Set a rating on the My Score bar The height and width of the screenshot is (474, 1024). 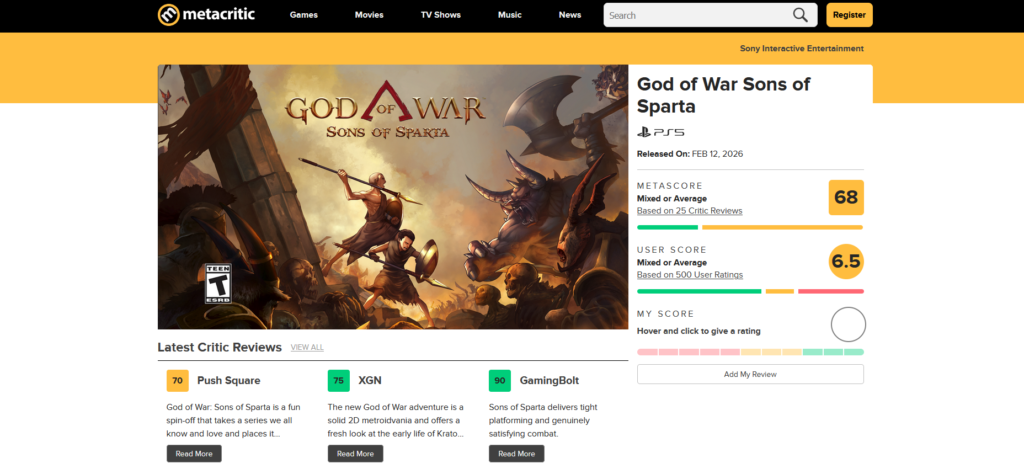tap(750, 352)
